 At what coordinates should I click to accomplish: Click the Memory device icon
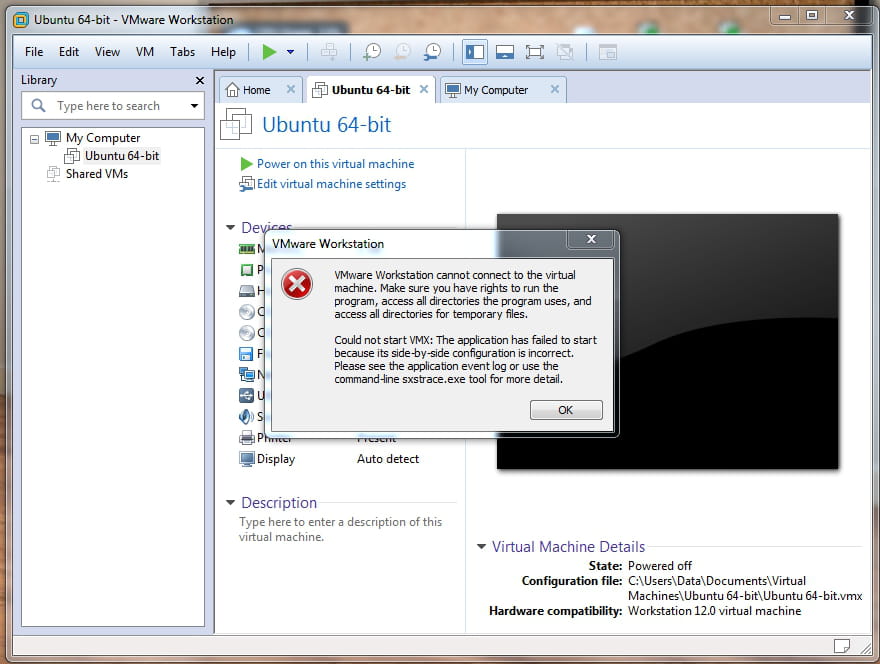tap(247, 249)
